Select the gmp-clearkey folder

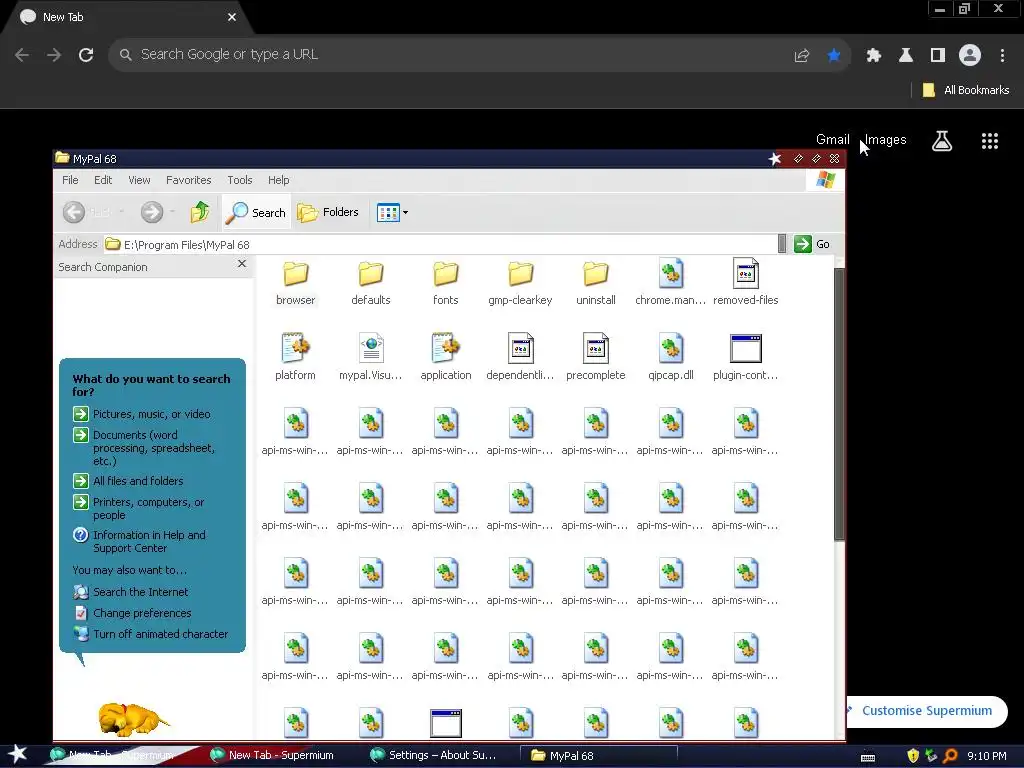pos(520,283)
